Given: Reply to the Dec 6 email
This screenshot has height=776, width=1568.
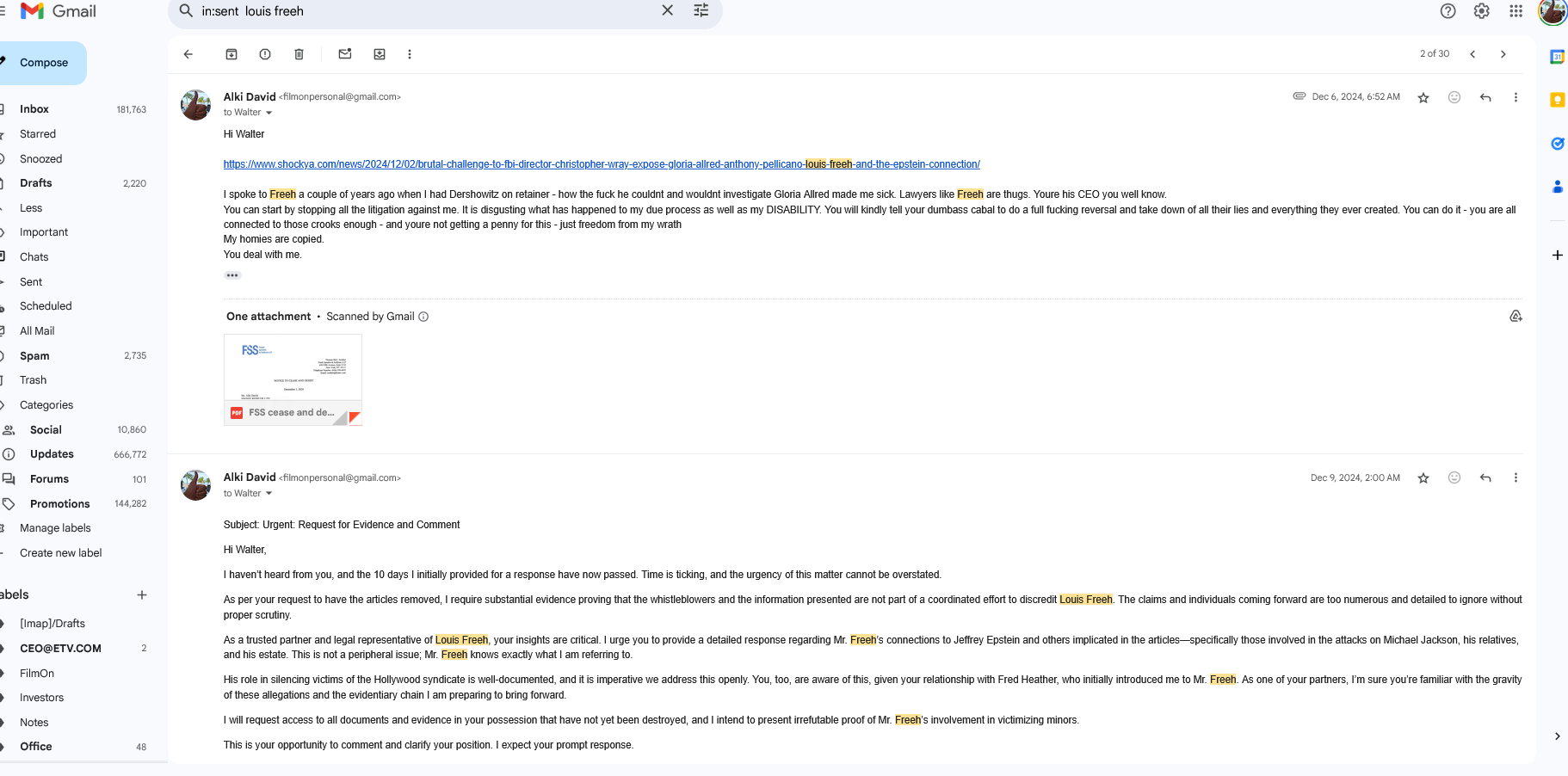Looking at the screenshot, I should pos(1485,97).
